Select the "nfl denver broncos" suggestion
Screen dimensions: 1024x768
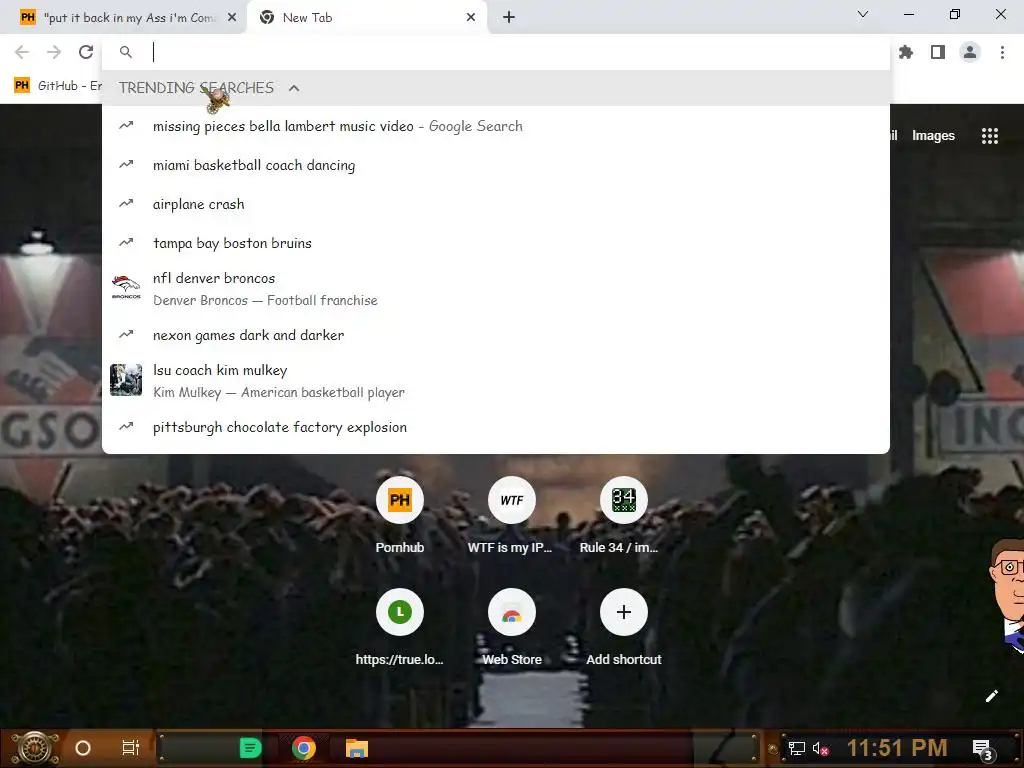point(496,289)
